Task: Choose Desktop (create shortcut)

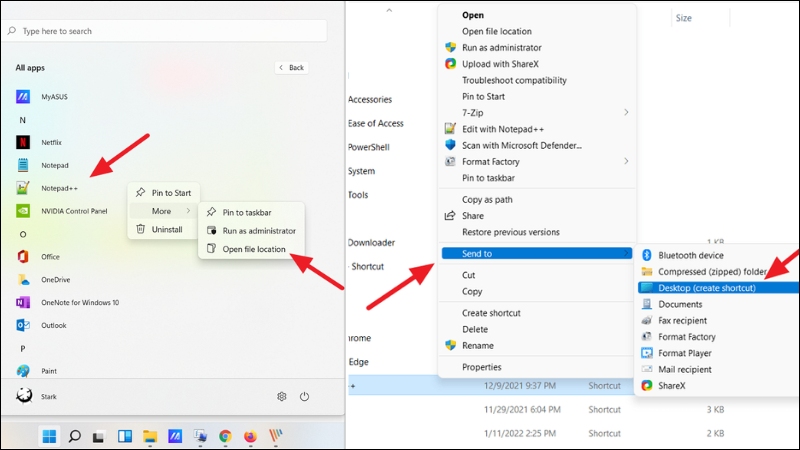Action: (x=718, y=288)
